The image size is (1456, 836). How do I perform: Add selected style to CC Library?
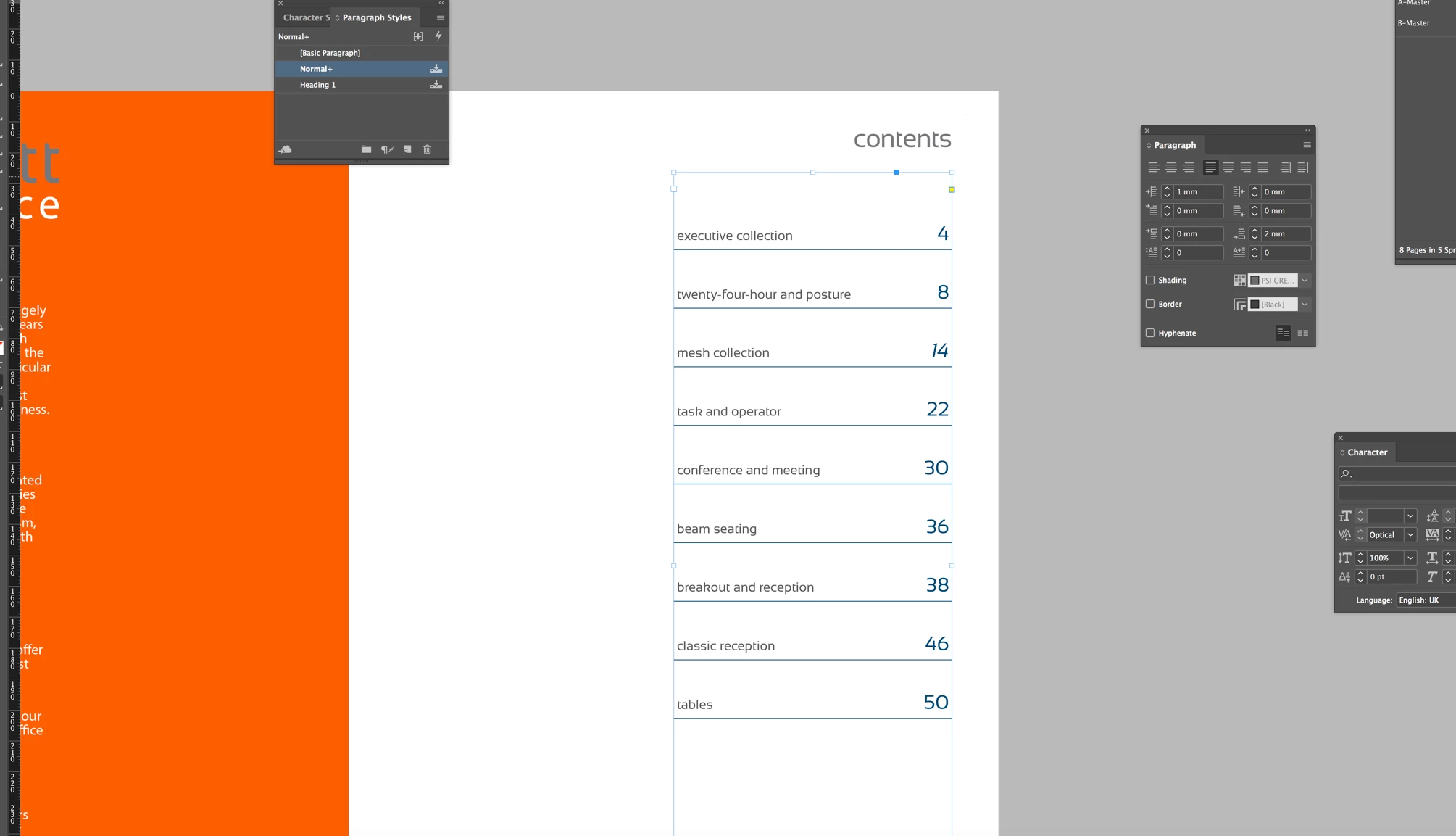(286, 149)
